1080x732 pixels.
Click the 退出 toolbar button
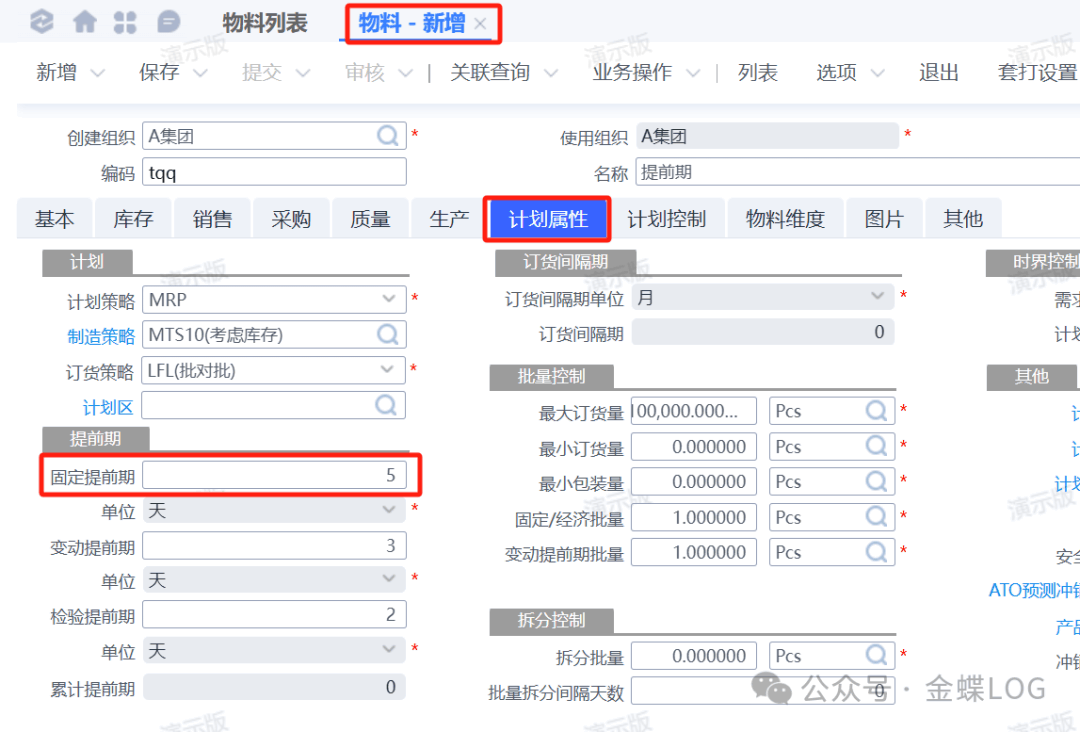tap(939, 73)
